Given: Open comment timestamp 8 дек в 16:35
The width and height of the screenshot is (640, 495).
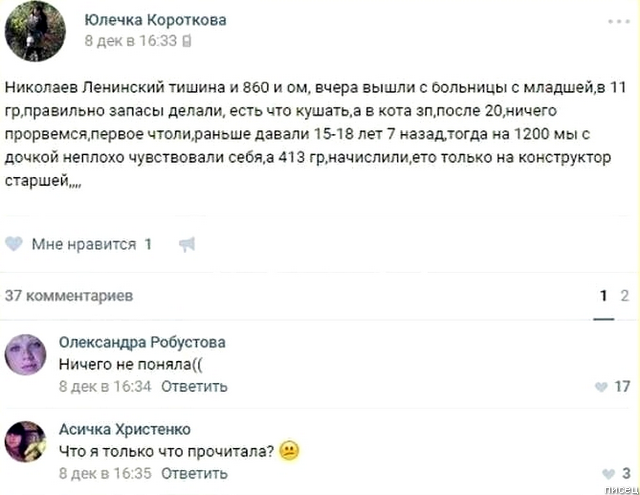Looking at the screenshot, I should 104,473.
